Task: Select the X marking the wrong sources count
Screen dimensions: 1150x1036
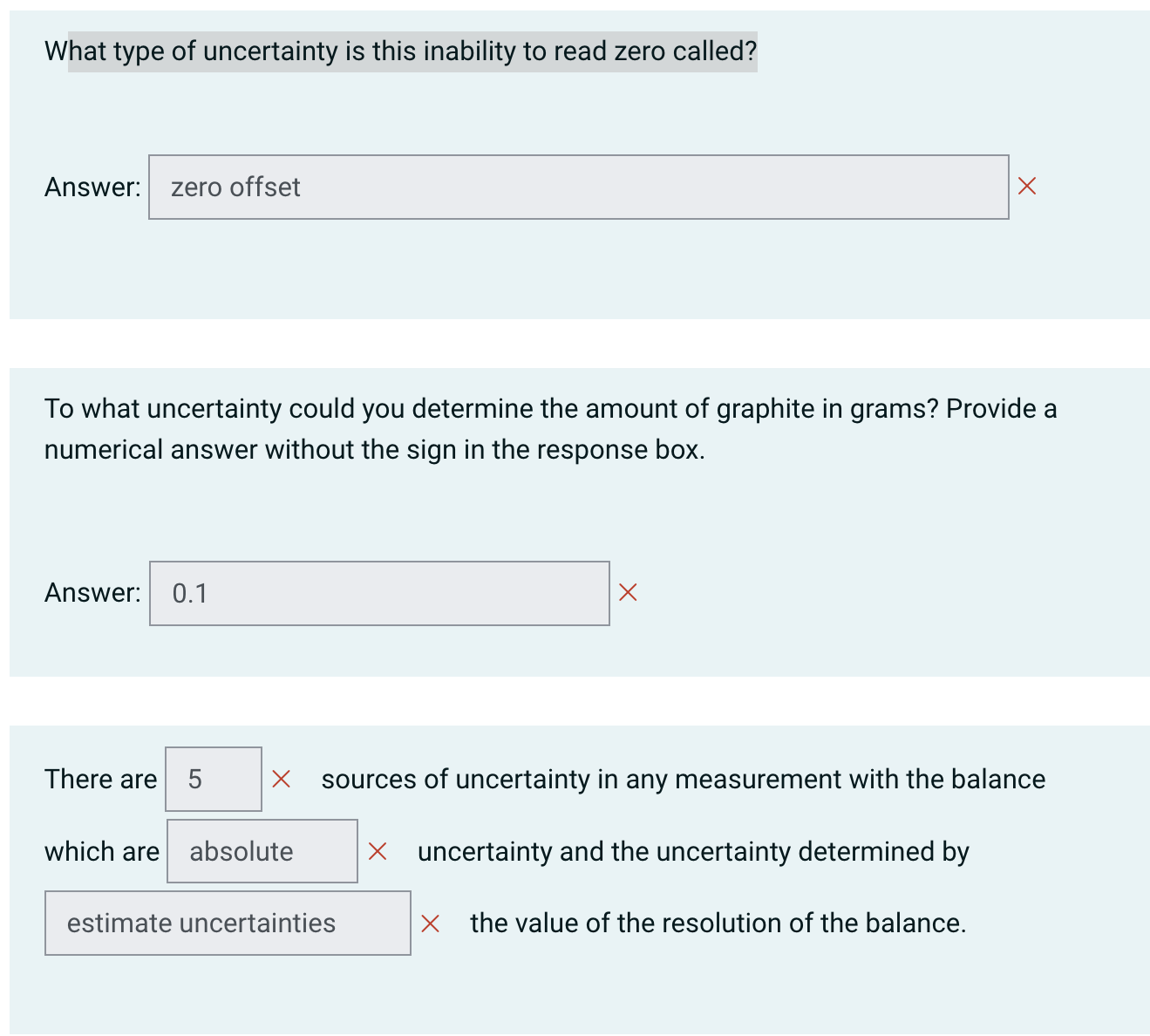Action: click(x=281, y=778)
